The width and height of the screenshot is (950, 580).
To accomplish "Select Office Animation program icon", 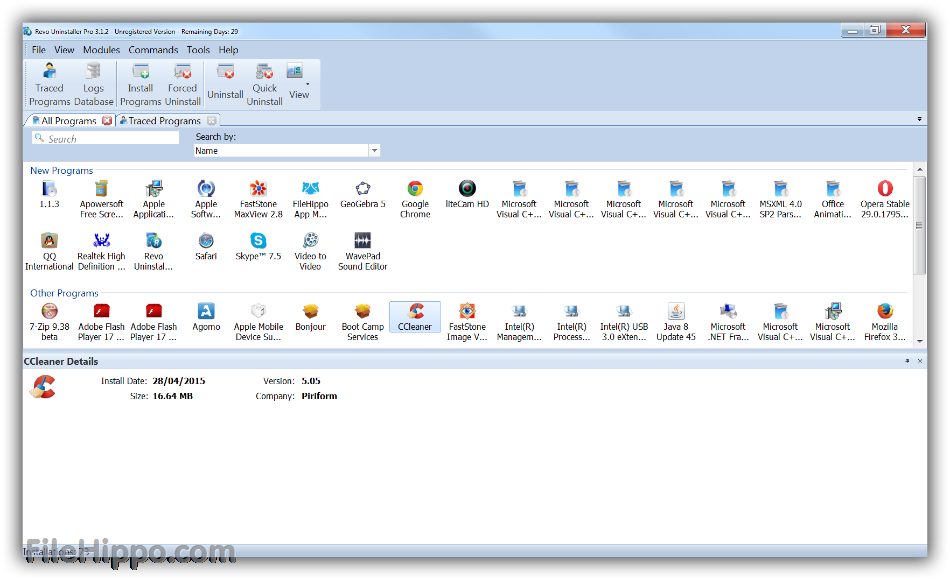I will pos(832,199).
